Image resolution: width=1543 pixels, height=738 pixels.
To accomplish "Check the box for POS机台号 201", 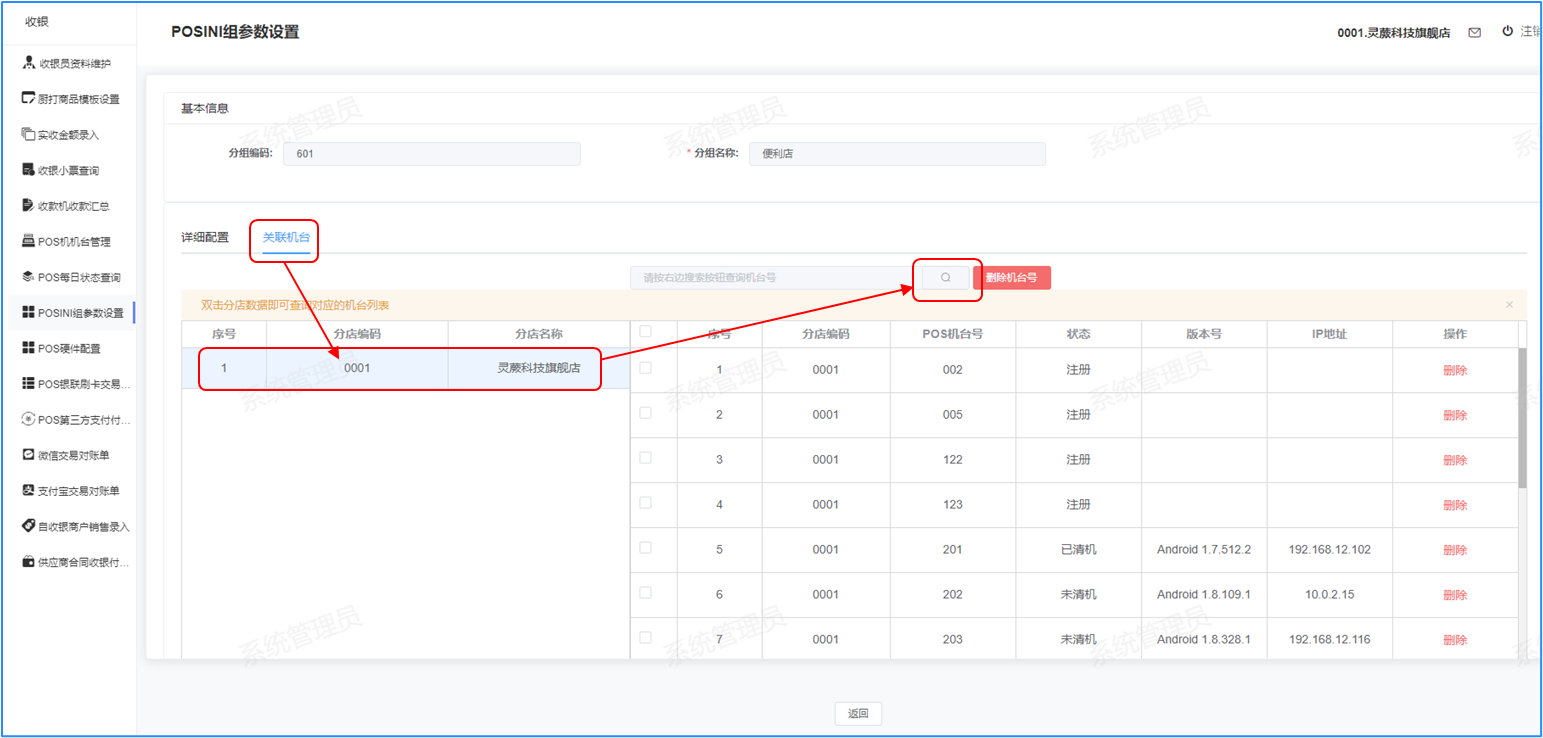I will click(x=645, y=548).
